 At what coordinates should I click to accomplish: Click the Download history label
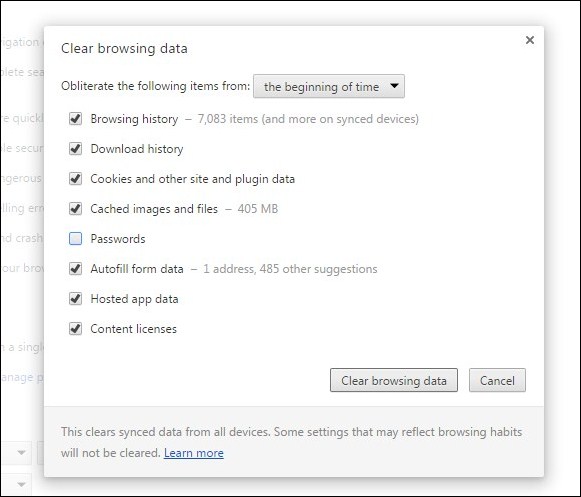[x=137, y=149]
